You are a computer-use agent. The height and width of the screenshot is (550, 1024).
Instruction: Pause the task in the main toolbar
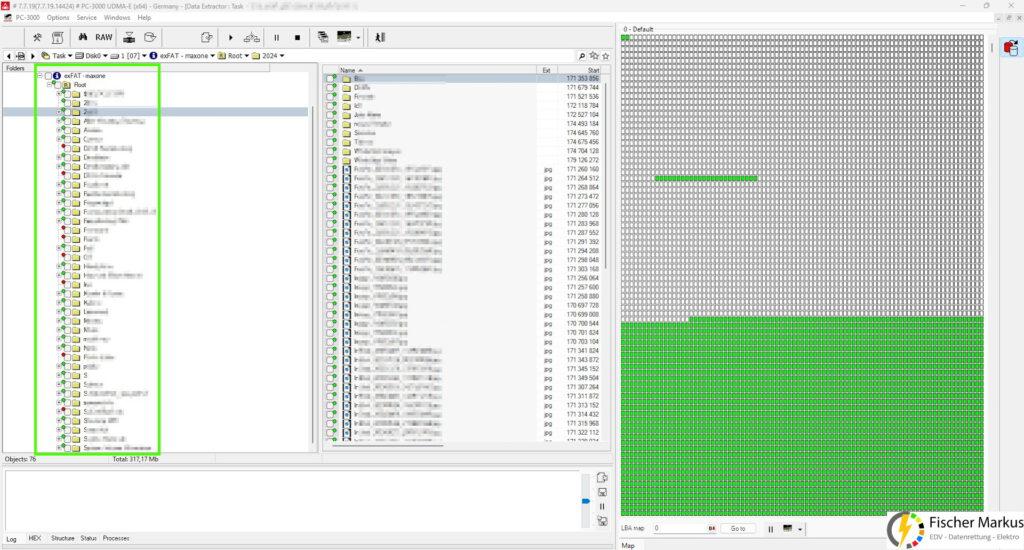point(277,37)
